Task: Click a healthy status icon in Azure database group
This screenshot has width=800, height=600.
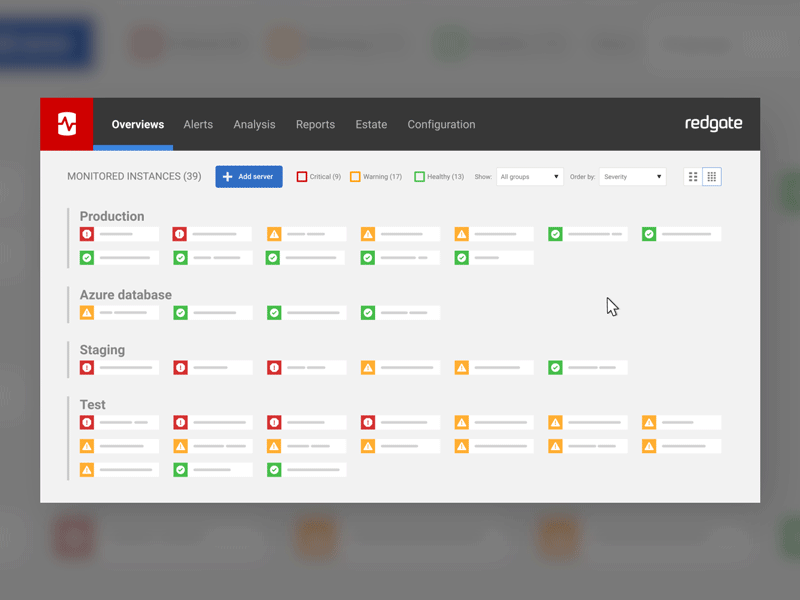Action: coord(180,312)
